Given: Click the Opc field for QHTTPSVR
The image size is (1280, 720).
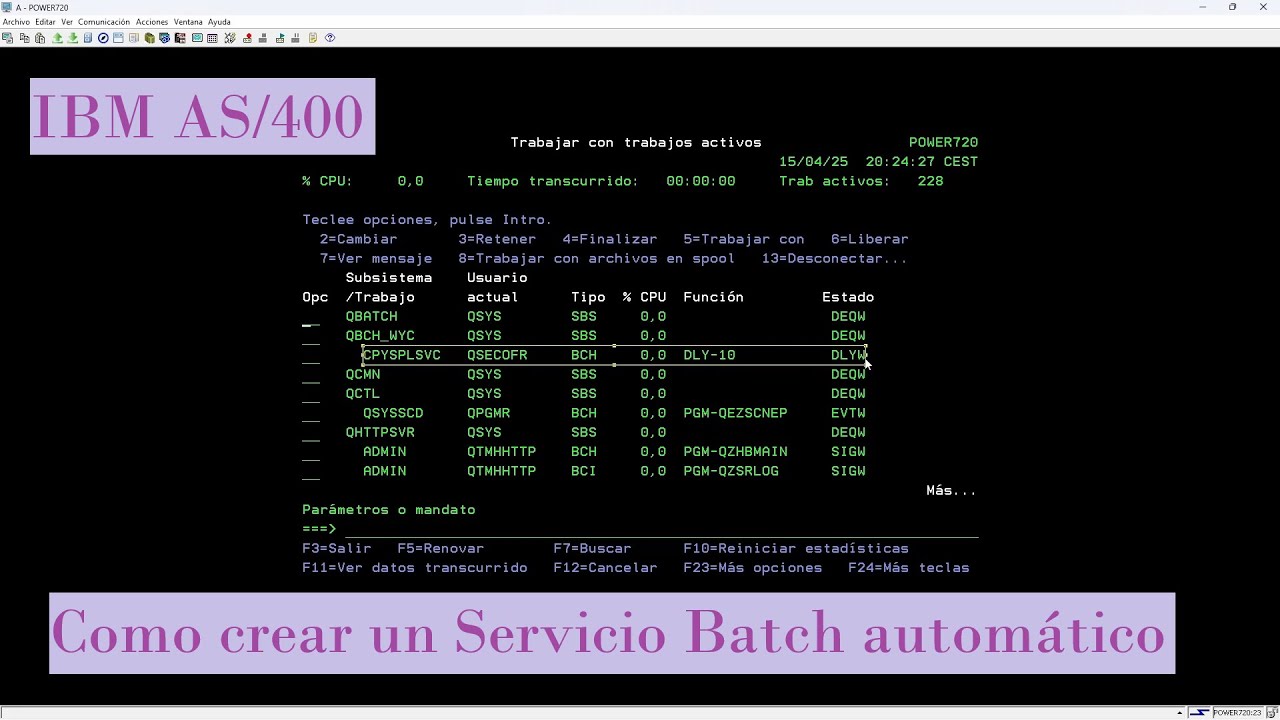Looking at the screenshot, I should tap(311, 433).
